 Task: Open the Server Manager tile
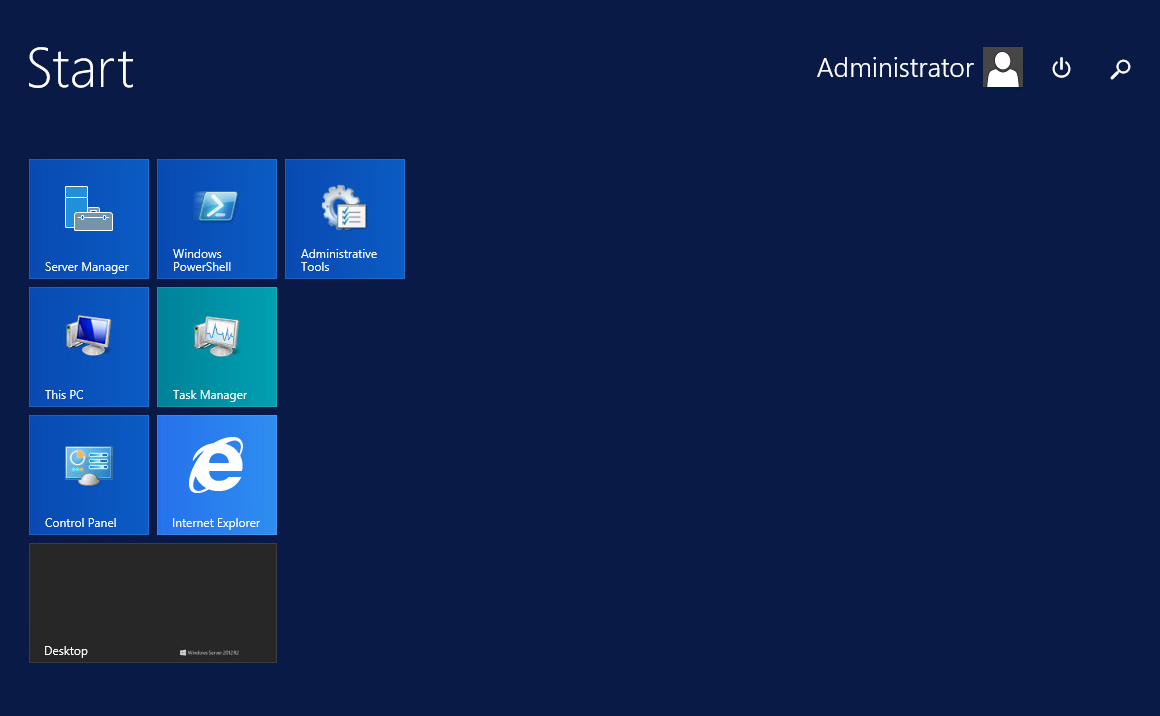[x=89, y=219]
